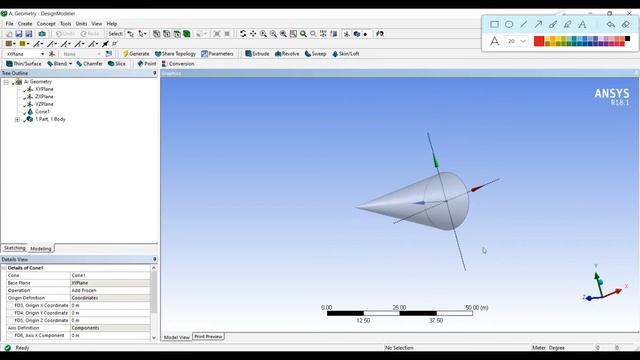Screen dimensions: 640x360
Task: Click the Origin Definition Coordinates value
Action: [x=110, y=298]
